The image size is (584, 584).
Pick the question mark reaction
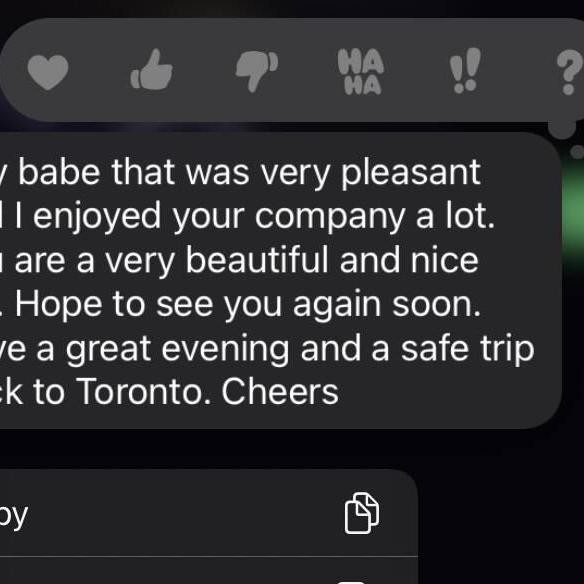[570, 73]
